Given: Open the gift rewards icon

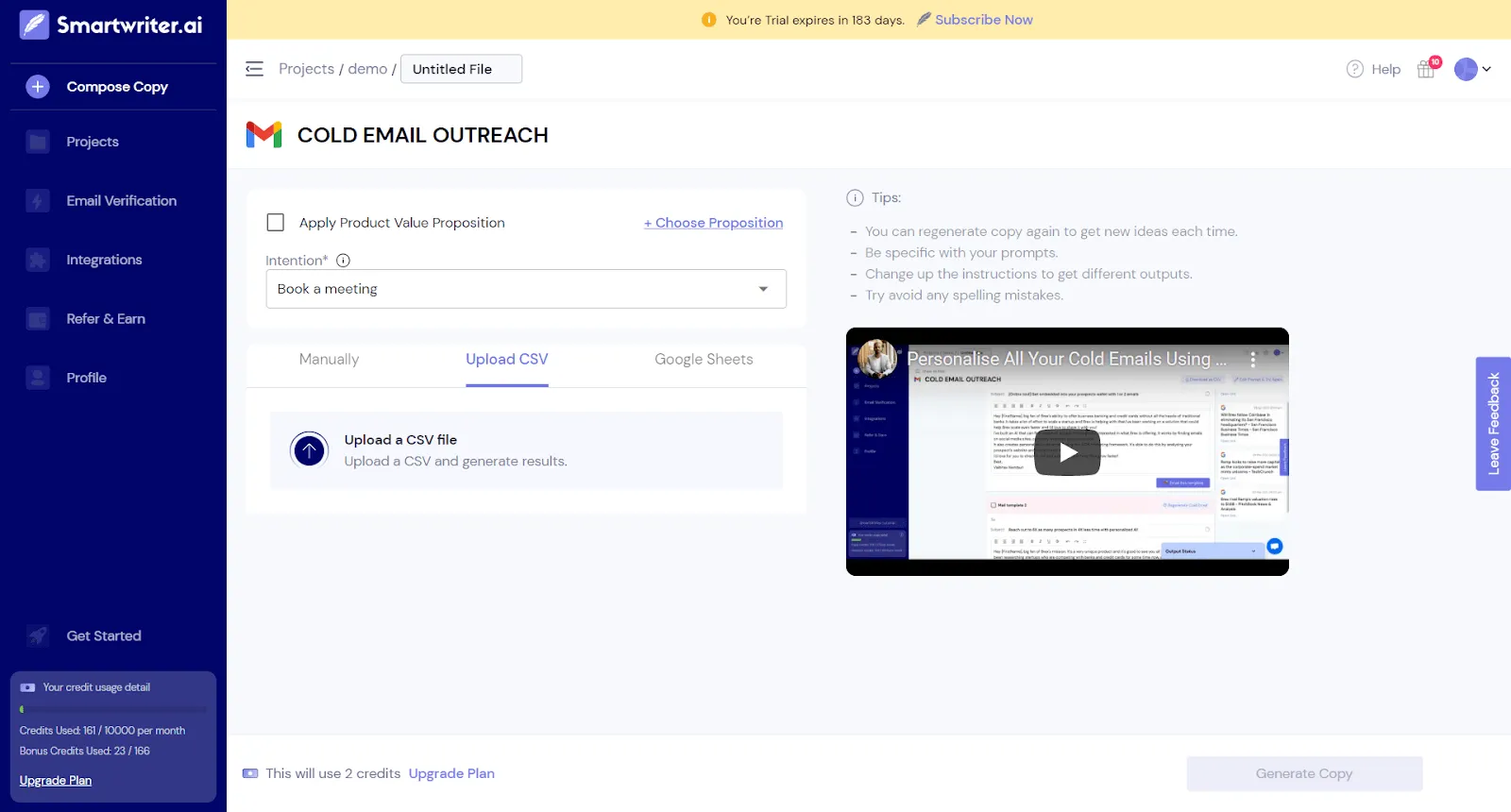Looking at the screenshot, I should coord(1426,69).
